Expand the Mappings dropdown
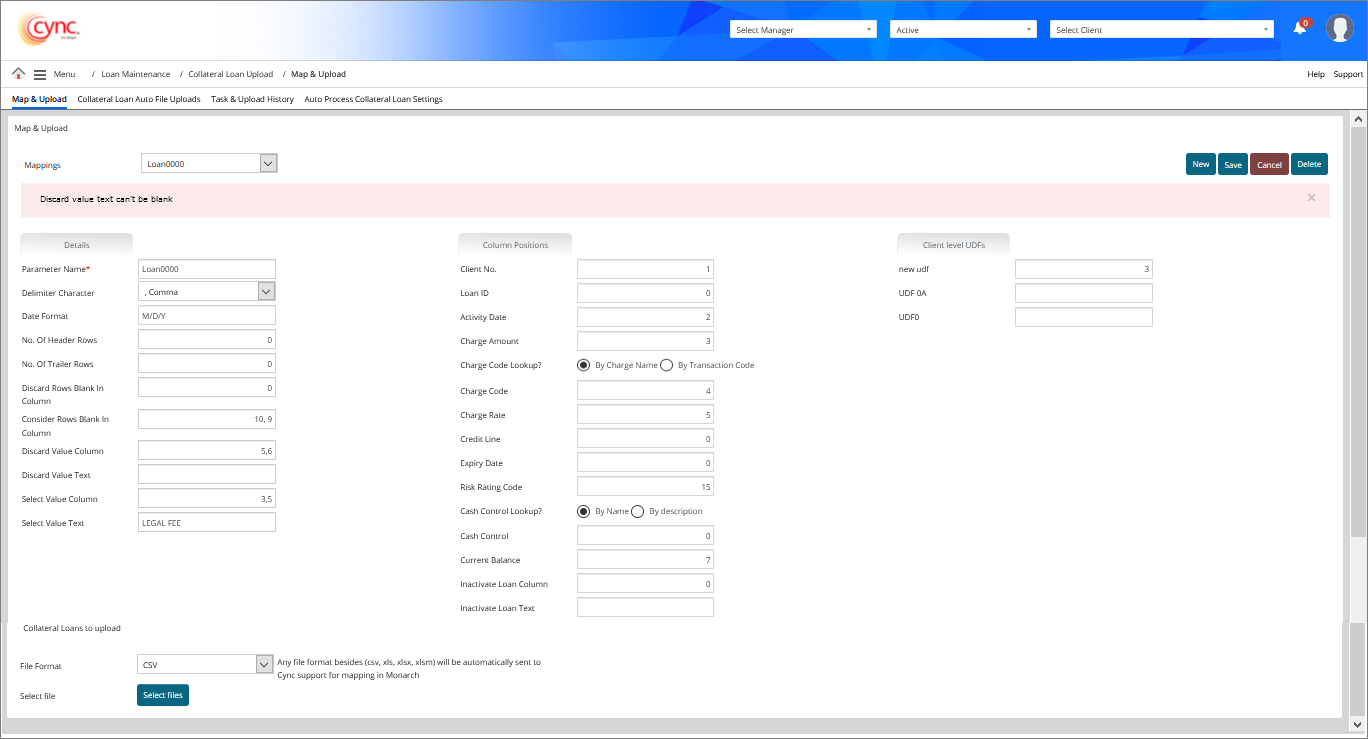1368x739 pixels. pyautogui.click(x=267, y=163)
